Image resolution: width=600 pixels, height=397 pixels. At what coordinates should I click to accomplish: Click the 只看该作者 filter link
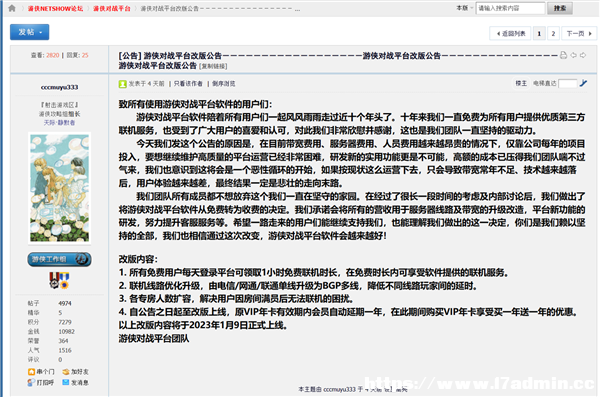click(x=188, y=84)
